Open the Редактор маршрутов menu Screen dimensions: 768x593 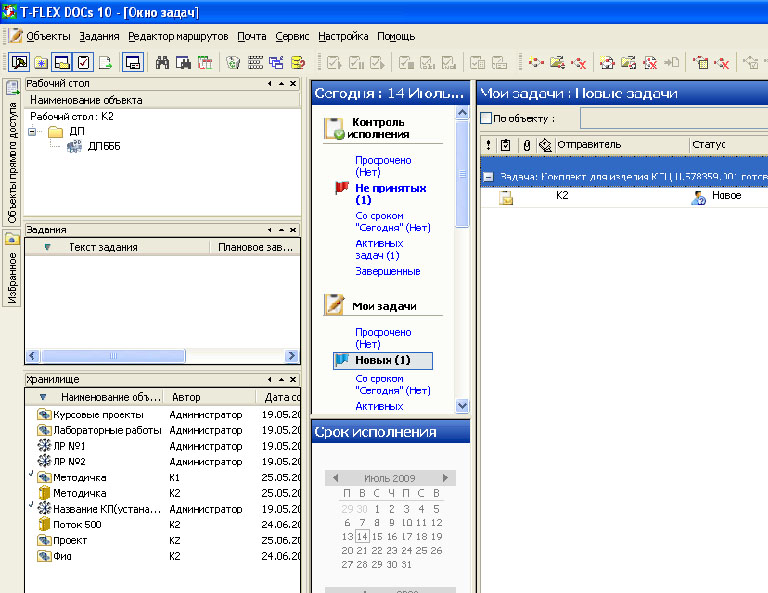pos(178,36)
